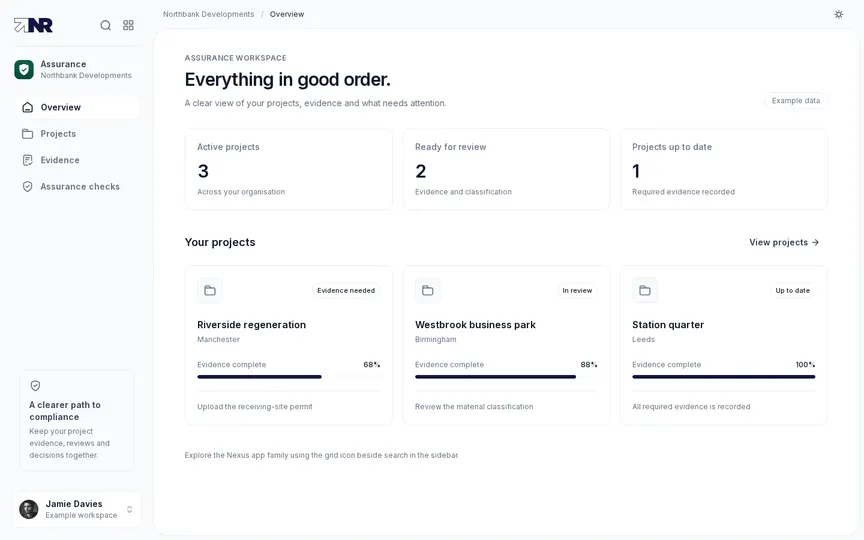Open Evidence in the sidebar
Screen dimensions: 864x540
77,160
